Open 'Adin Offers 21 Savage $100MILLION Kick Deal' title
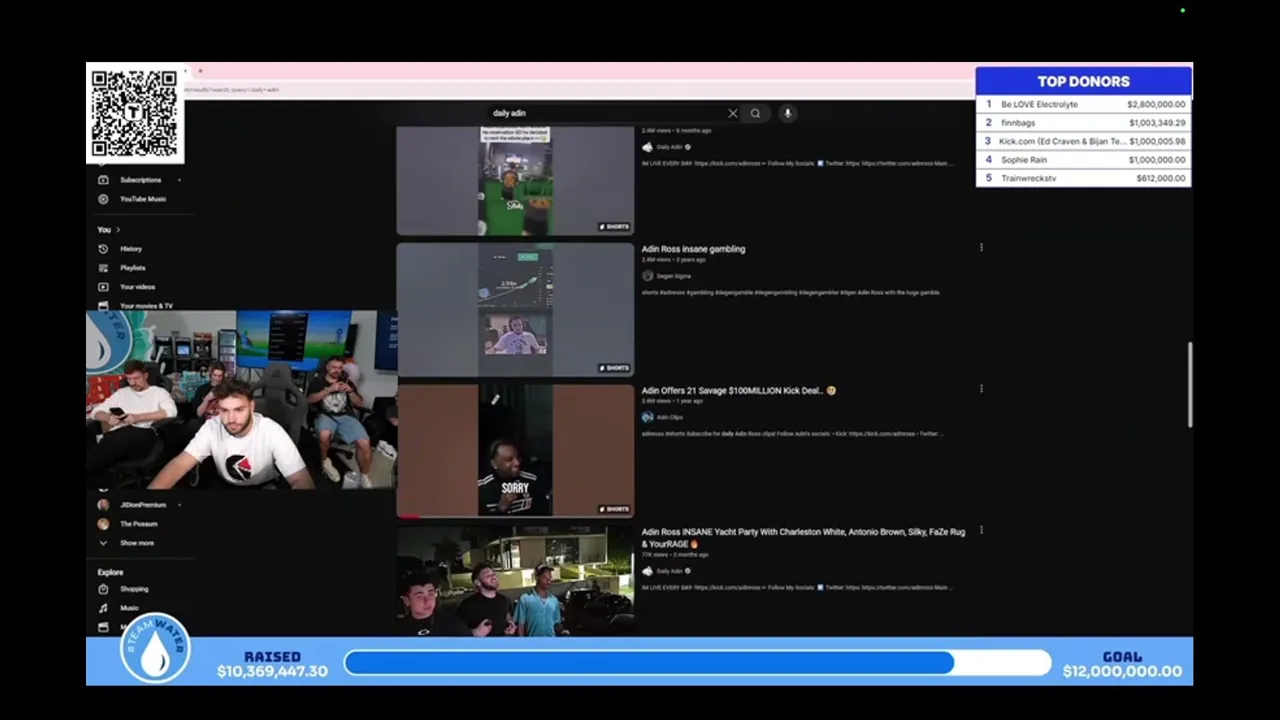The image size is (1280, 720). pos(738,391)
